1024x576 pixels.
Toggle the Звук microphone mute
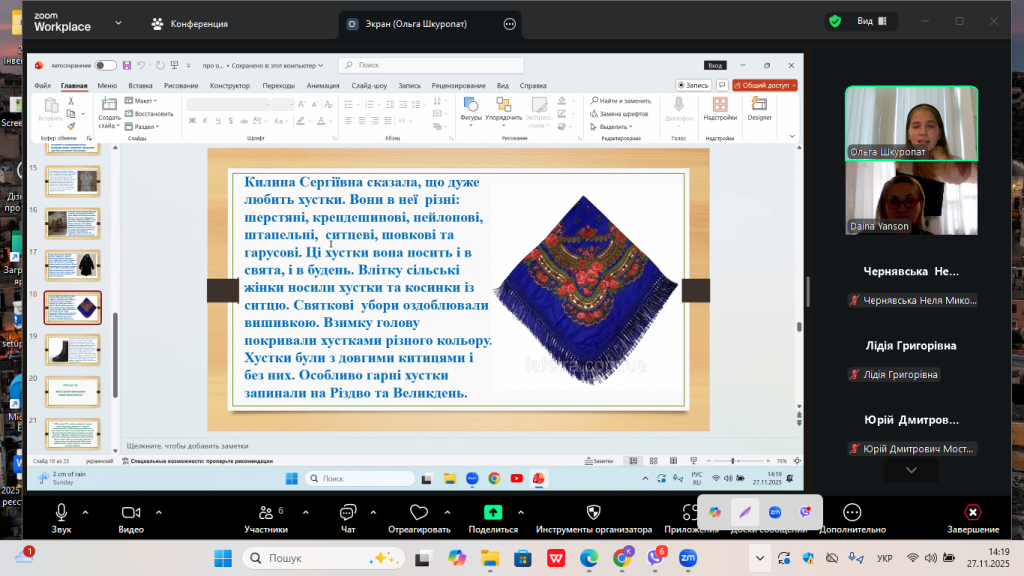pos(62,512)
